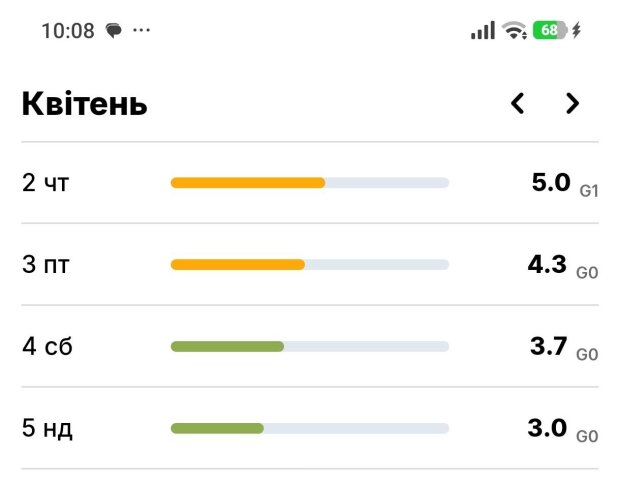Tap the 10:08 status bar clock
The width and height of the screenshot is (620, 484).
68,31
